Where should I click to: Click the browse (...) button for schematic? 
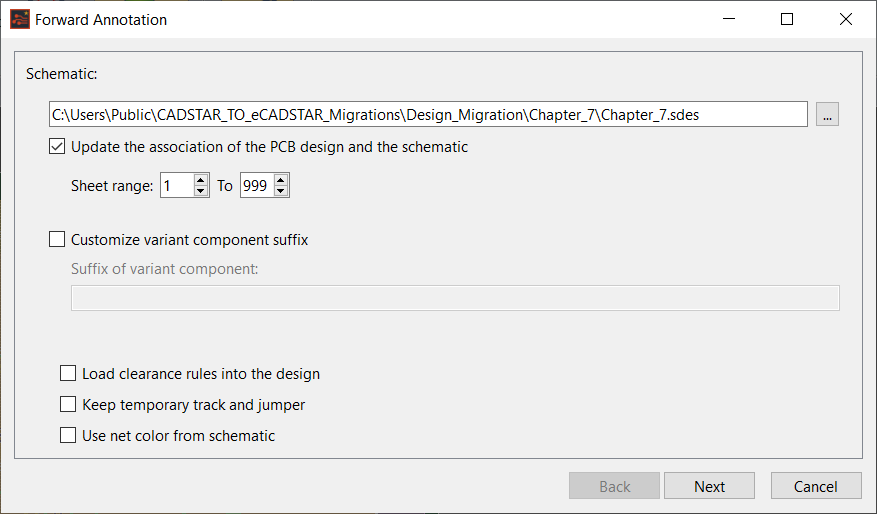coord(827,115)
